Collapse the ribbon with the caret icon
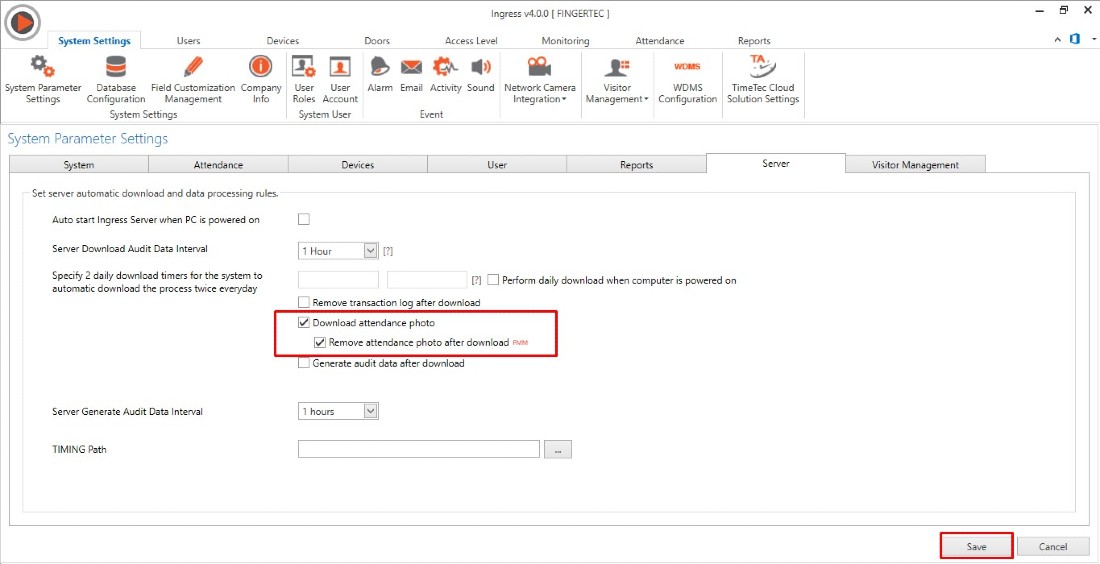 click(x=1058, y=40)
